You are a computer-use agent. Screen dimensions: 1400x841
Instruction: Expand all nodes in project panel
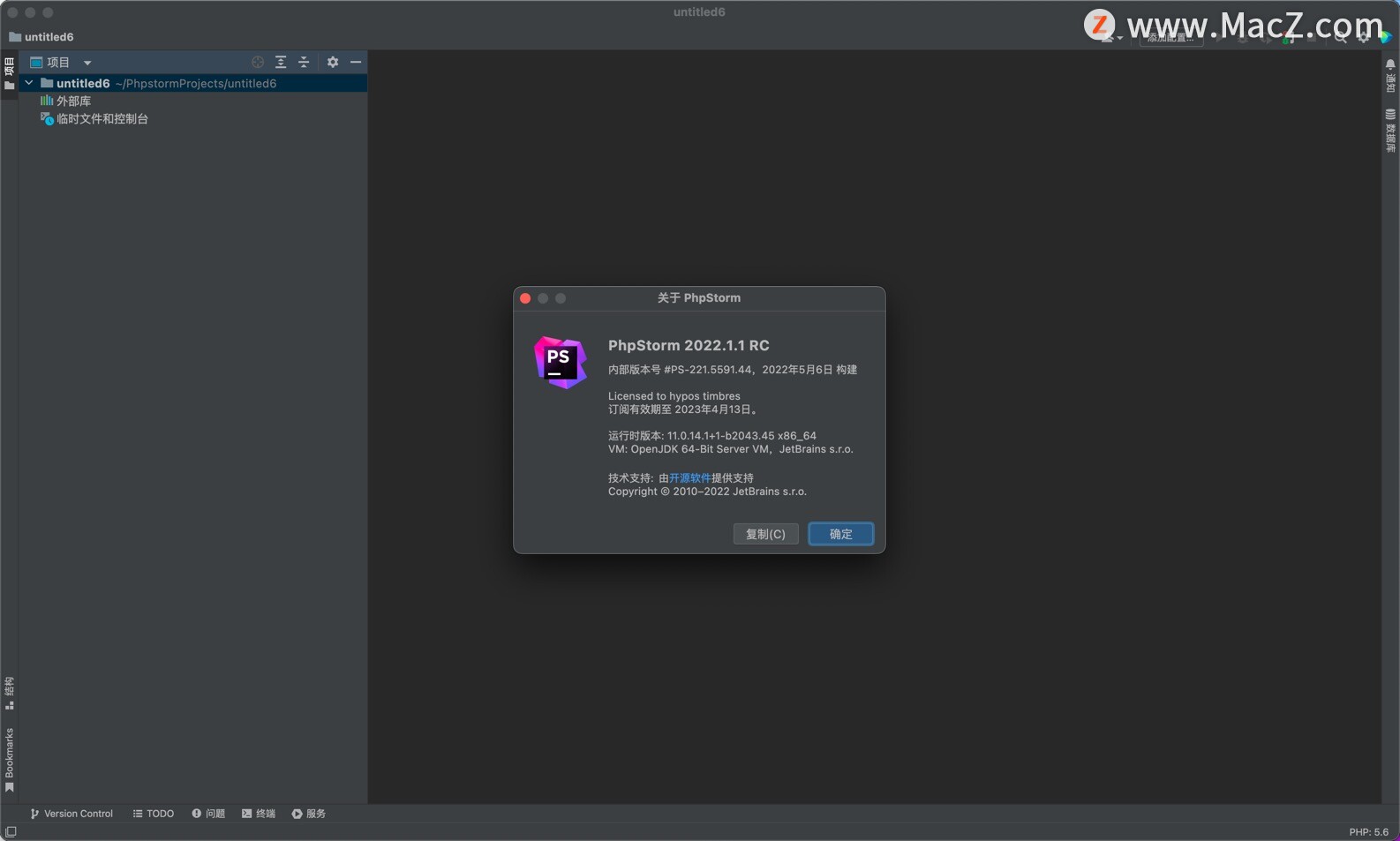(281, 62)
